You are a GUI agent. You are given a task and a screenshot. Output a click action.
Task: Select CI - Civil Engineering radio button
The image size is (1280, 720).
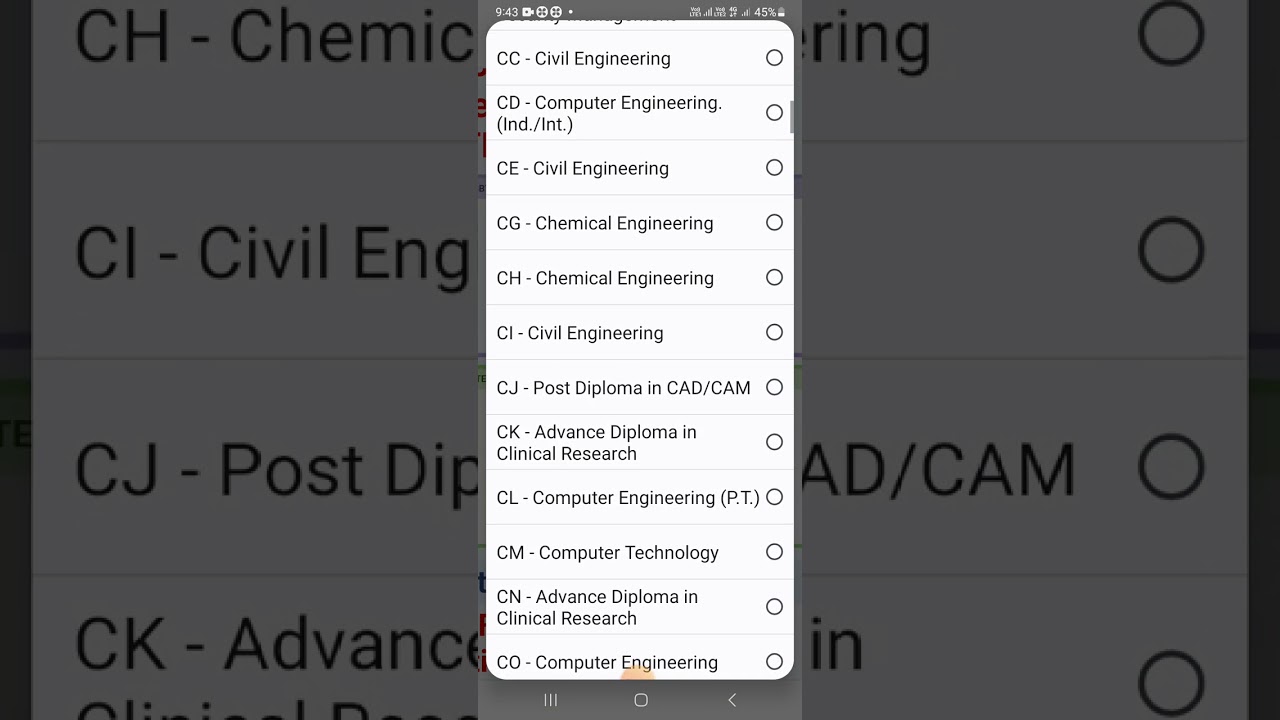tap(774, 332)
